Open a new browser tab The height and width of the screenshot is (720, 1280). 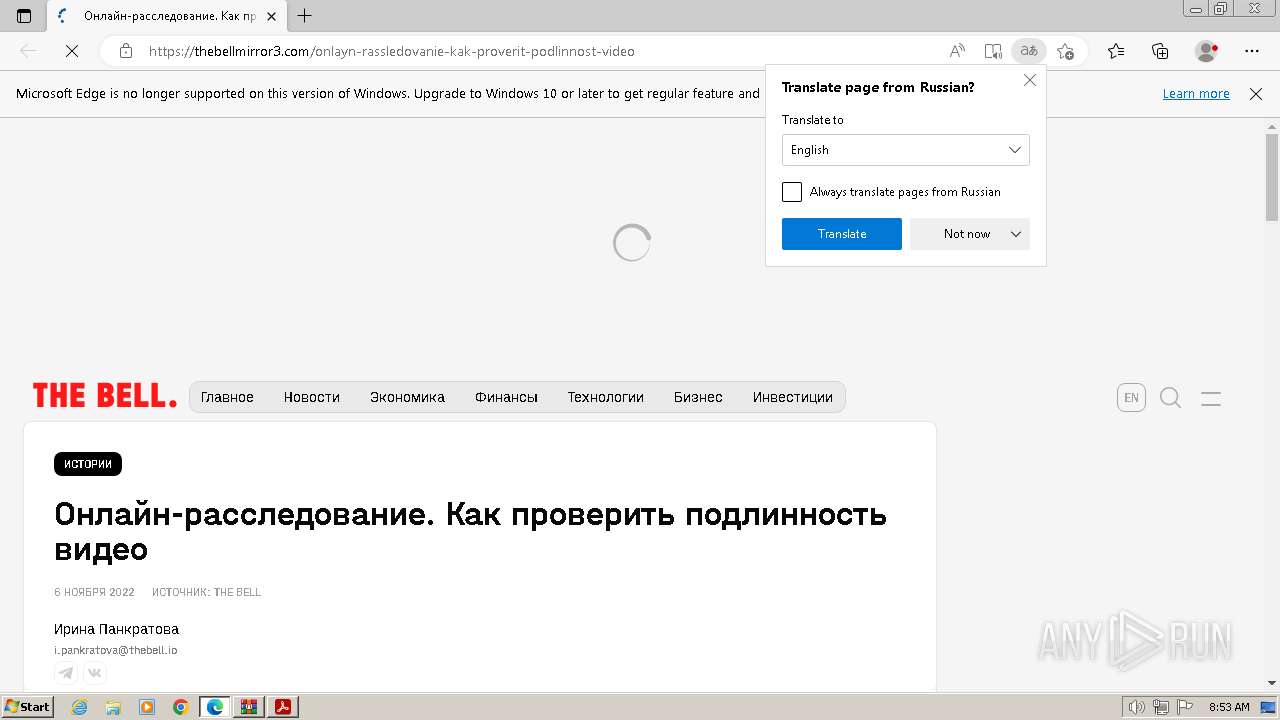coord(305,16)
